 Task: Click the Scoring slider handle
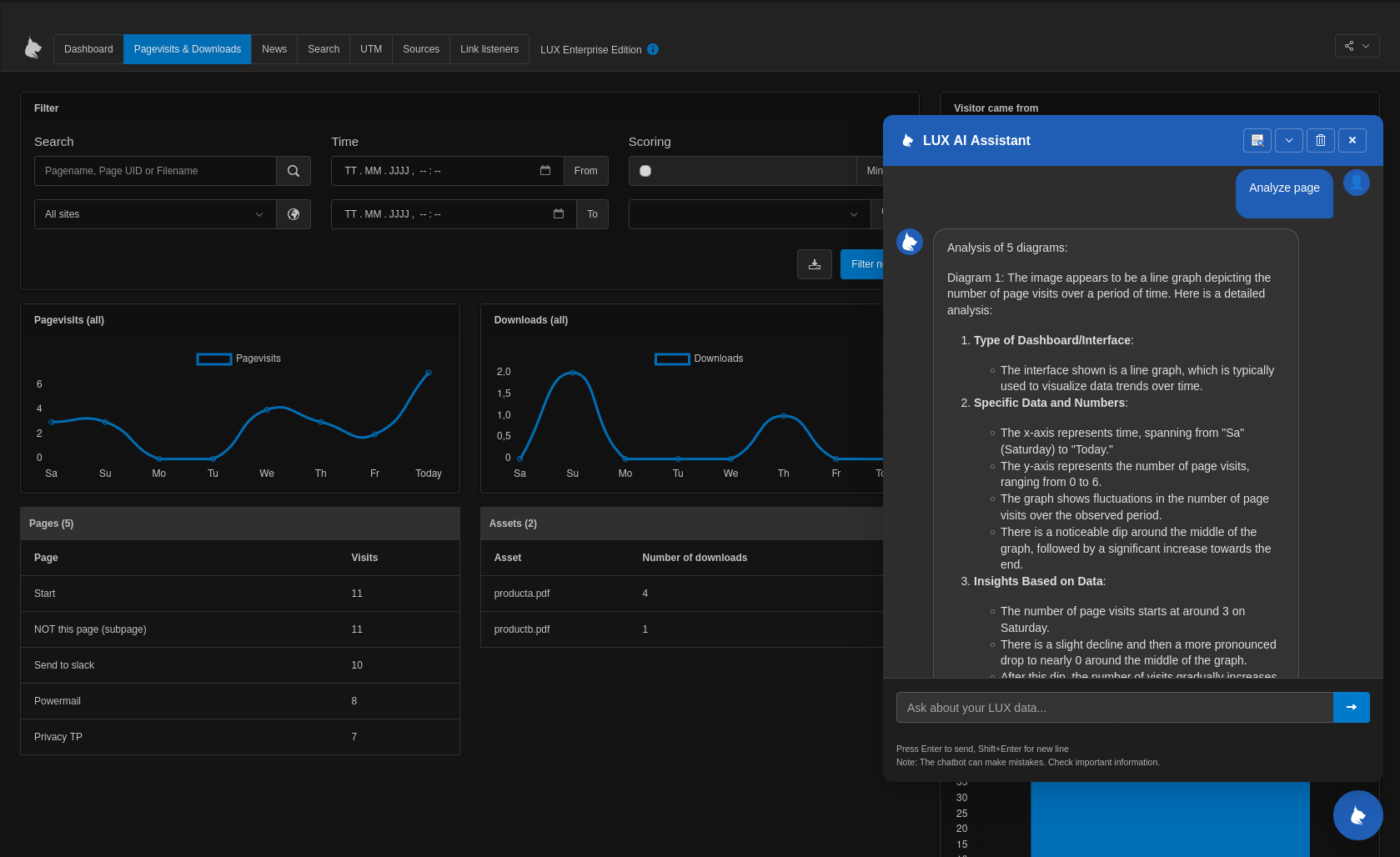click(645, 171)
